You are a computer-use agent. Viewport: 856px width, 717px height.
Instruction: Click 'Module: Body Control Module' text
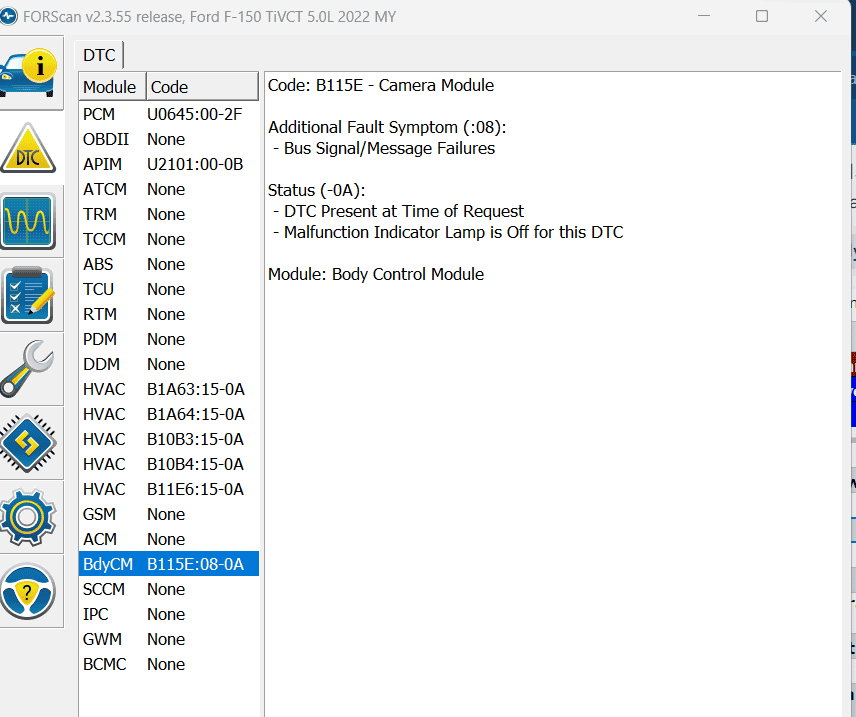376,274
